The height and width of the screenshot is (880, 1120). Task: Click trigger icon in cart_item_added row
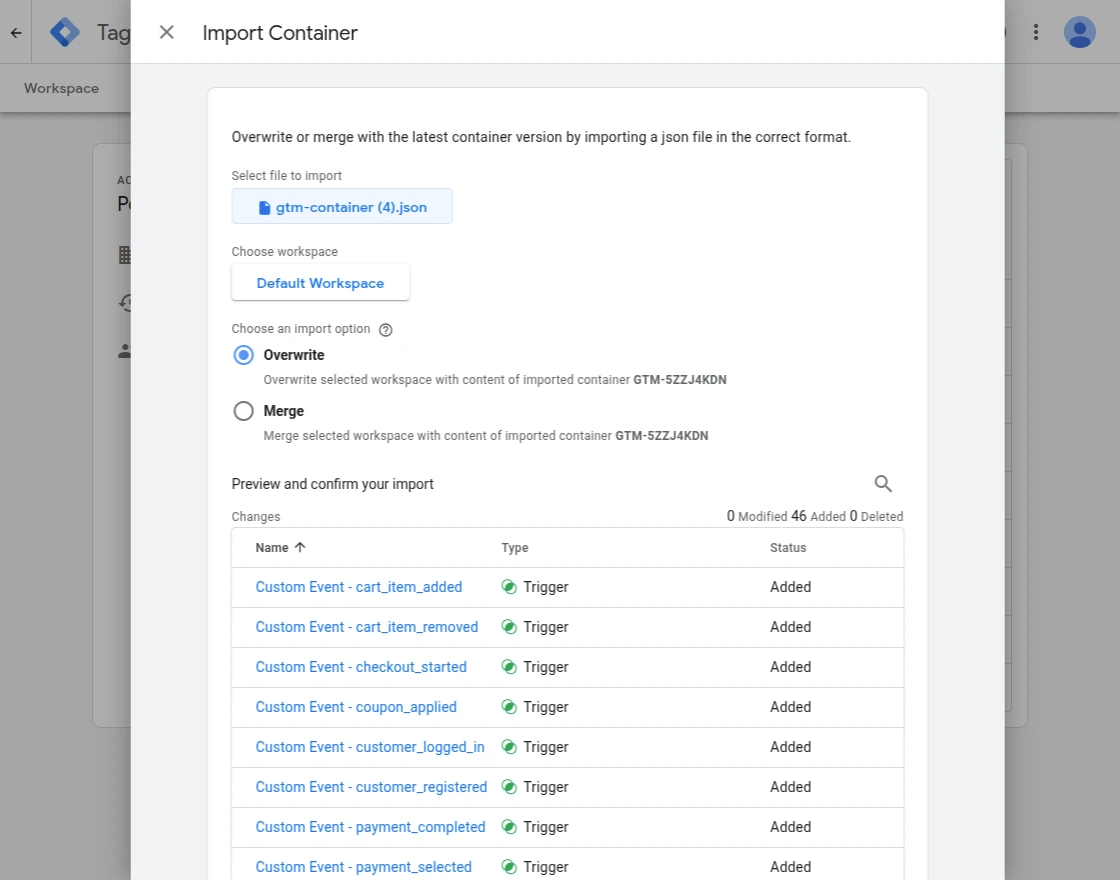pos(509,587)
